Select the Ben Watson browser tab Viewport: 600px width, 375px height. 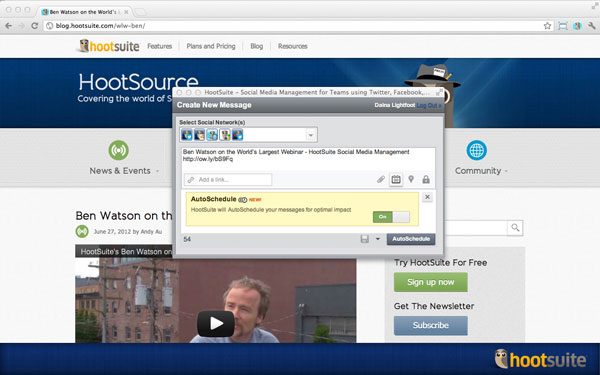pos(85,12)
